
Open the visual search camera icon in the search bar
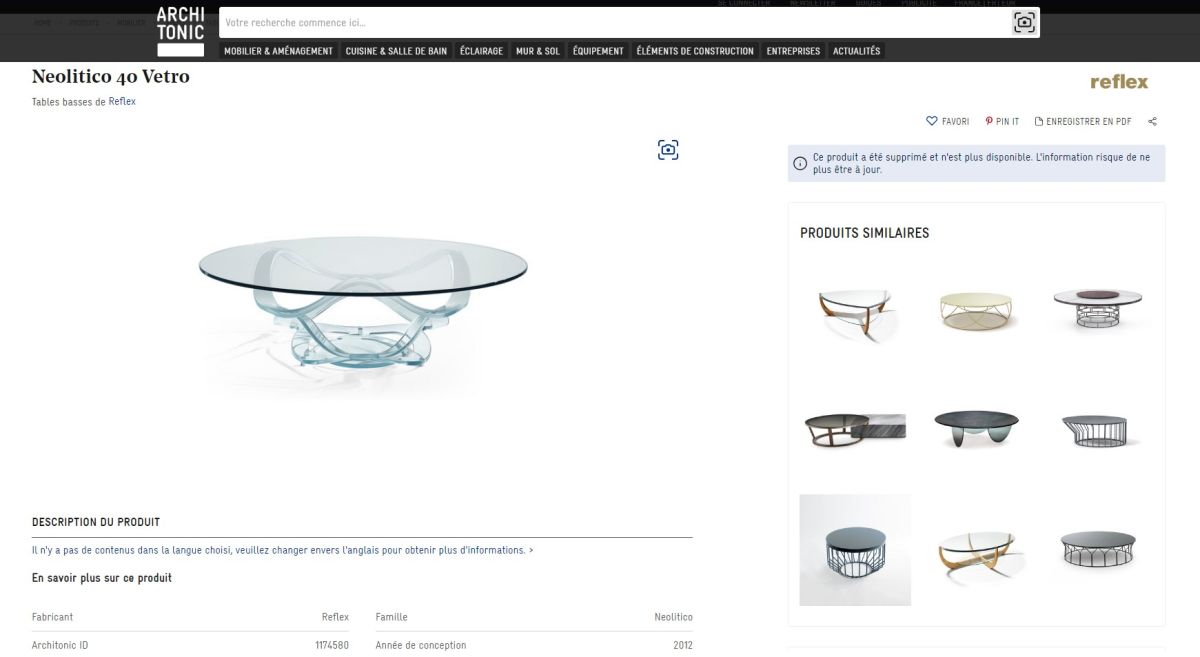(1023, 22)
